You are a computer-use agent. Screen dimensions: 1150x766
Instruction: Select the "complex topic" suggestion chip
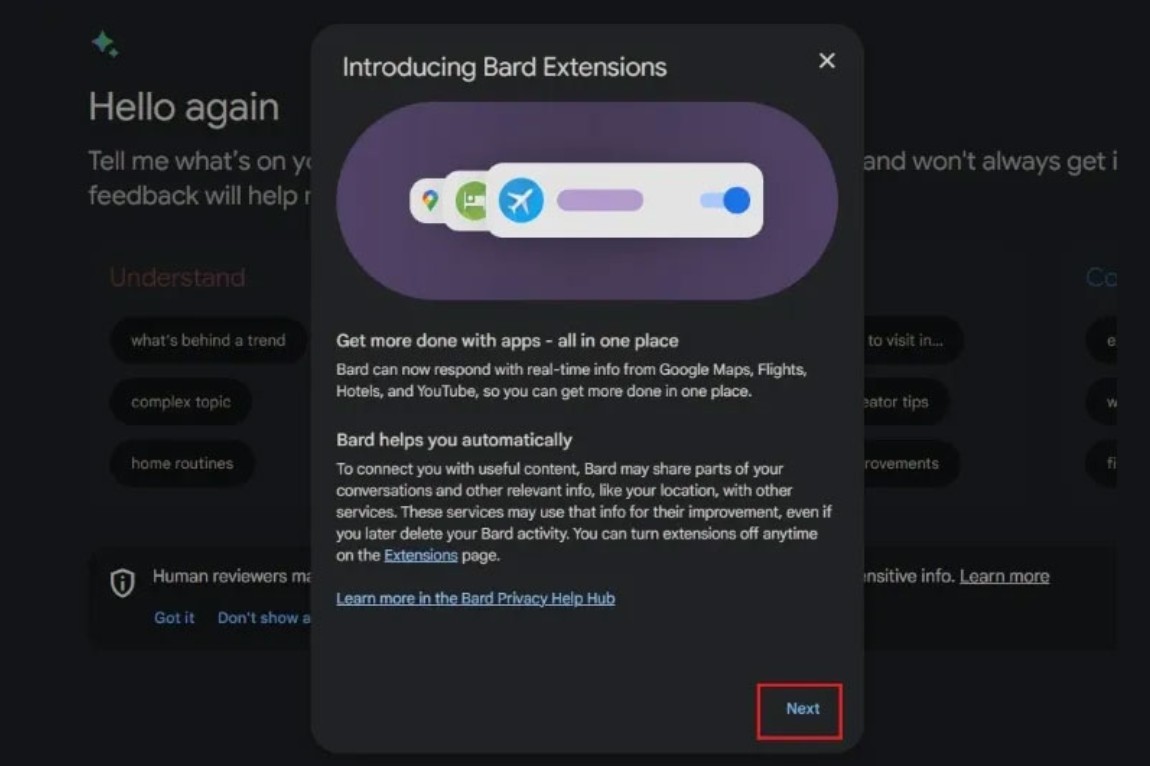coord(180,401)
